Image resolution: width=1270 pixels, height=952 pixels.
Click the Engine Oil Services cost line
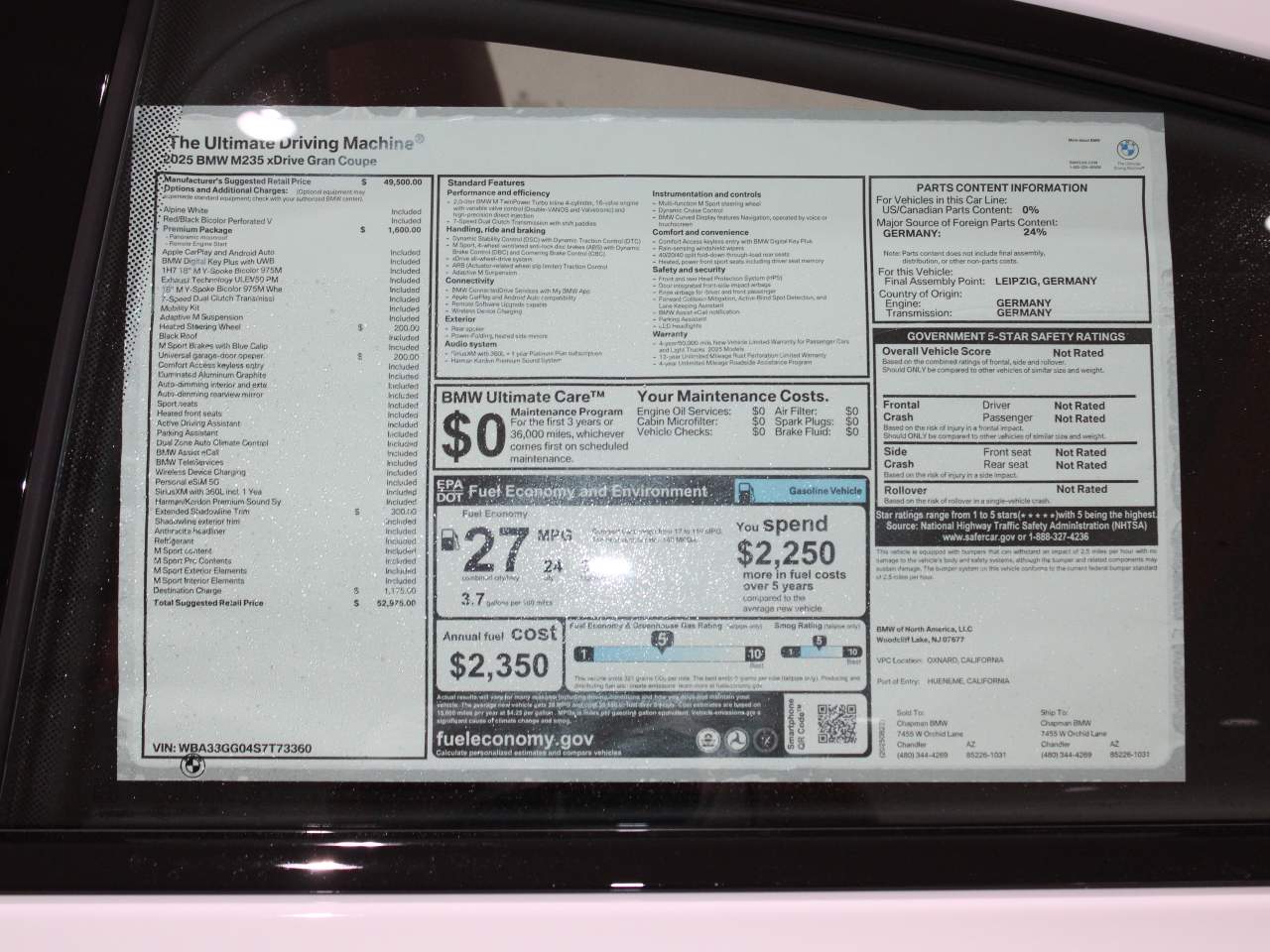click(x=701, y=411)
